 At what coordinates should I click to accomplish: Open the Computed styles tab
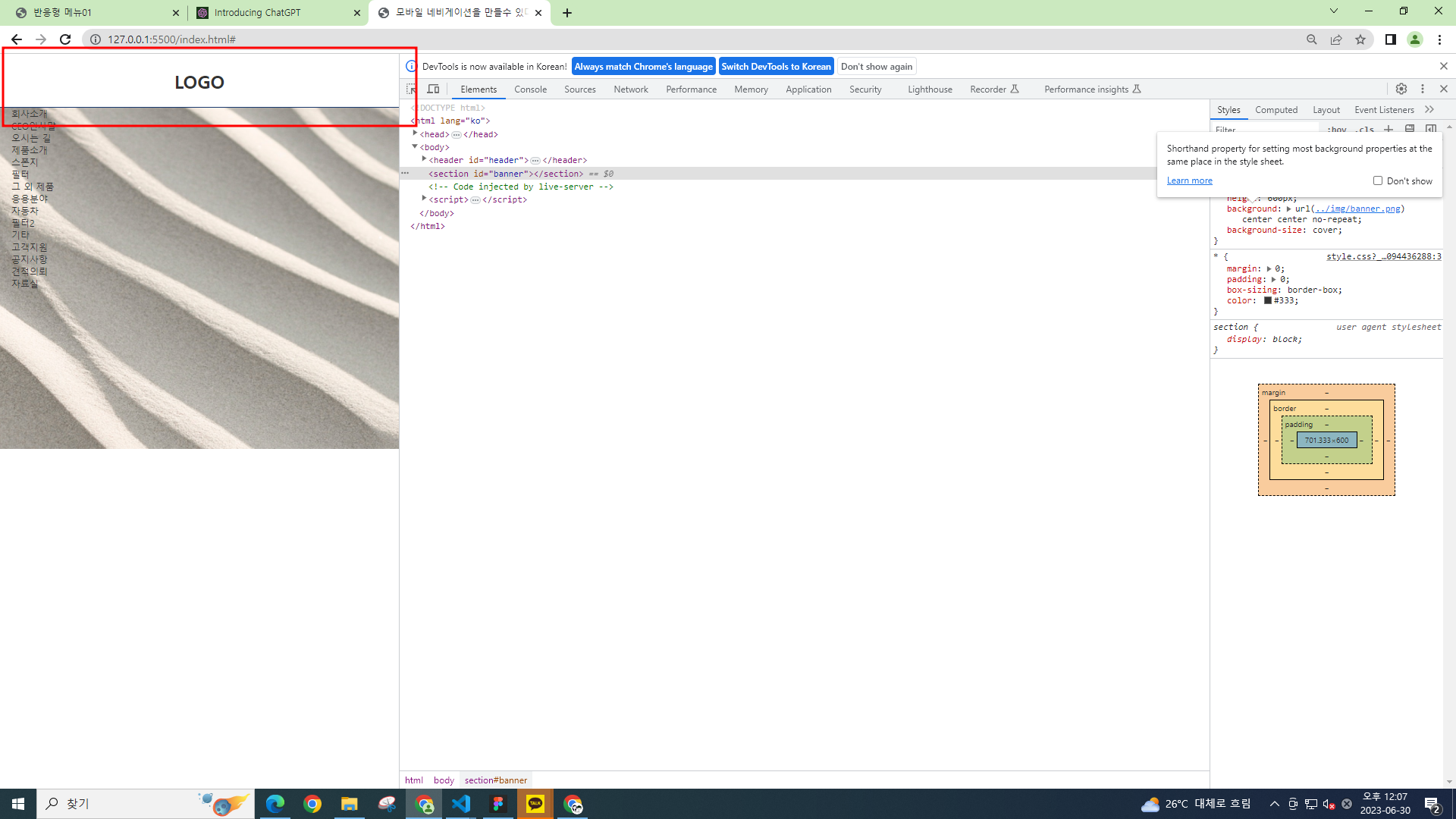tap(1276, 110)
